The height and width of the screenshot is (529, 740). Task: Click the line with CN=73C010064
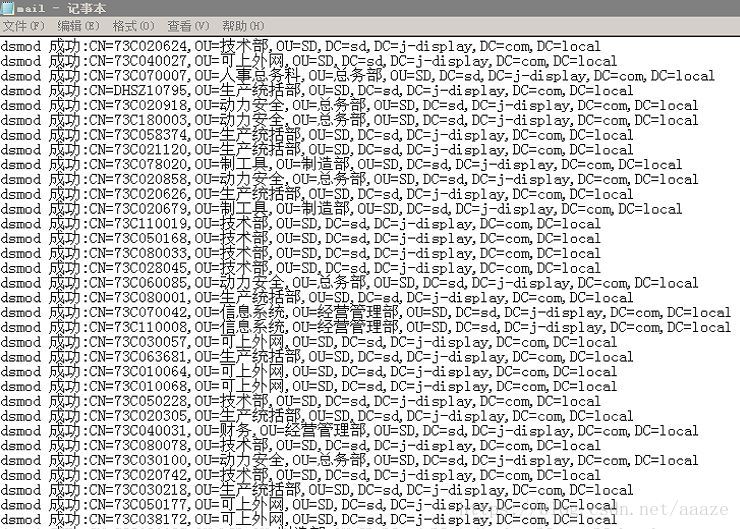(309, 371)
